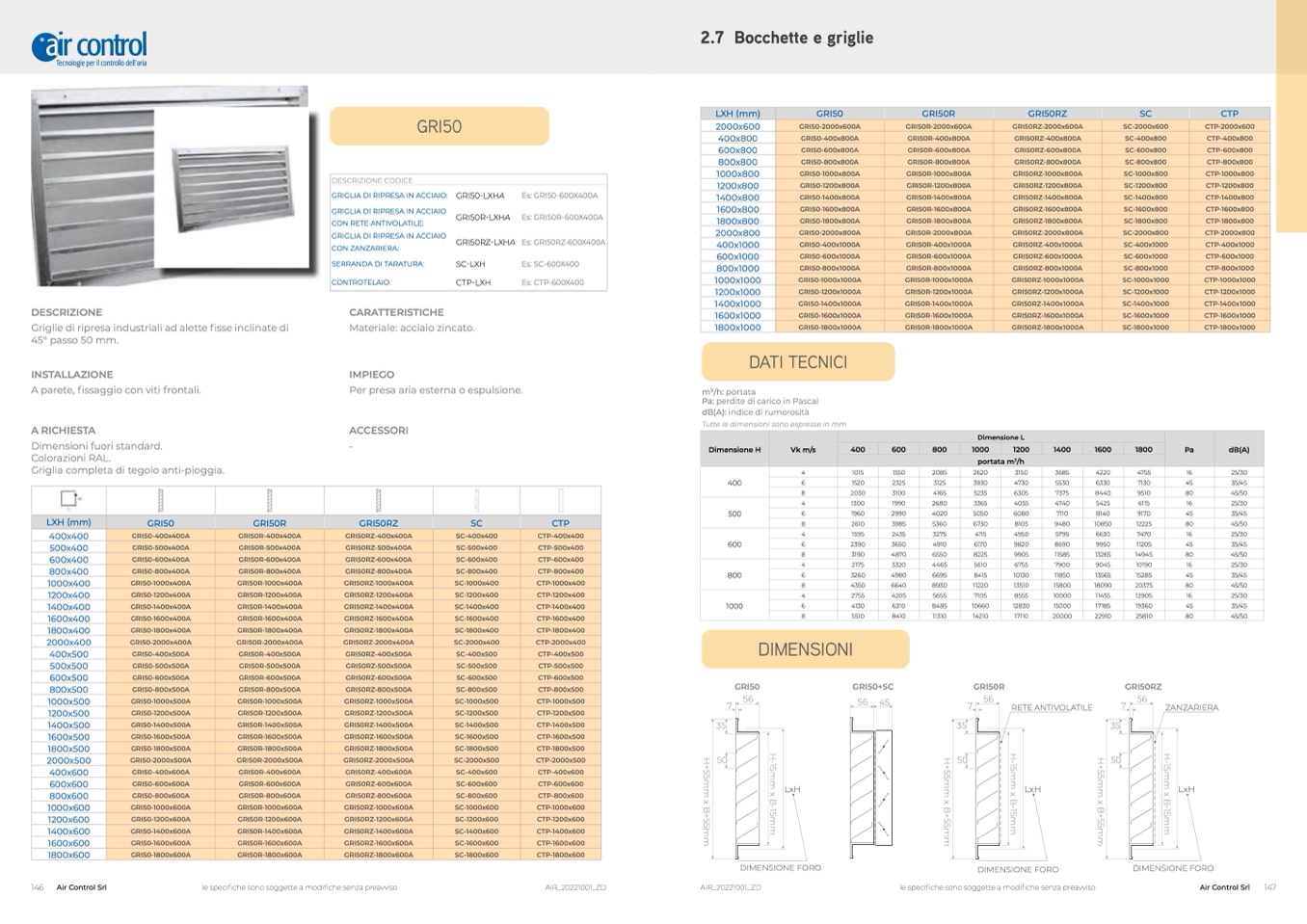This screenshot has width=1307, height=924.
Task: Click the CTP counterframe profile icon in table header
Action: (560, 500)
